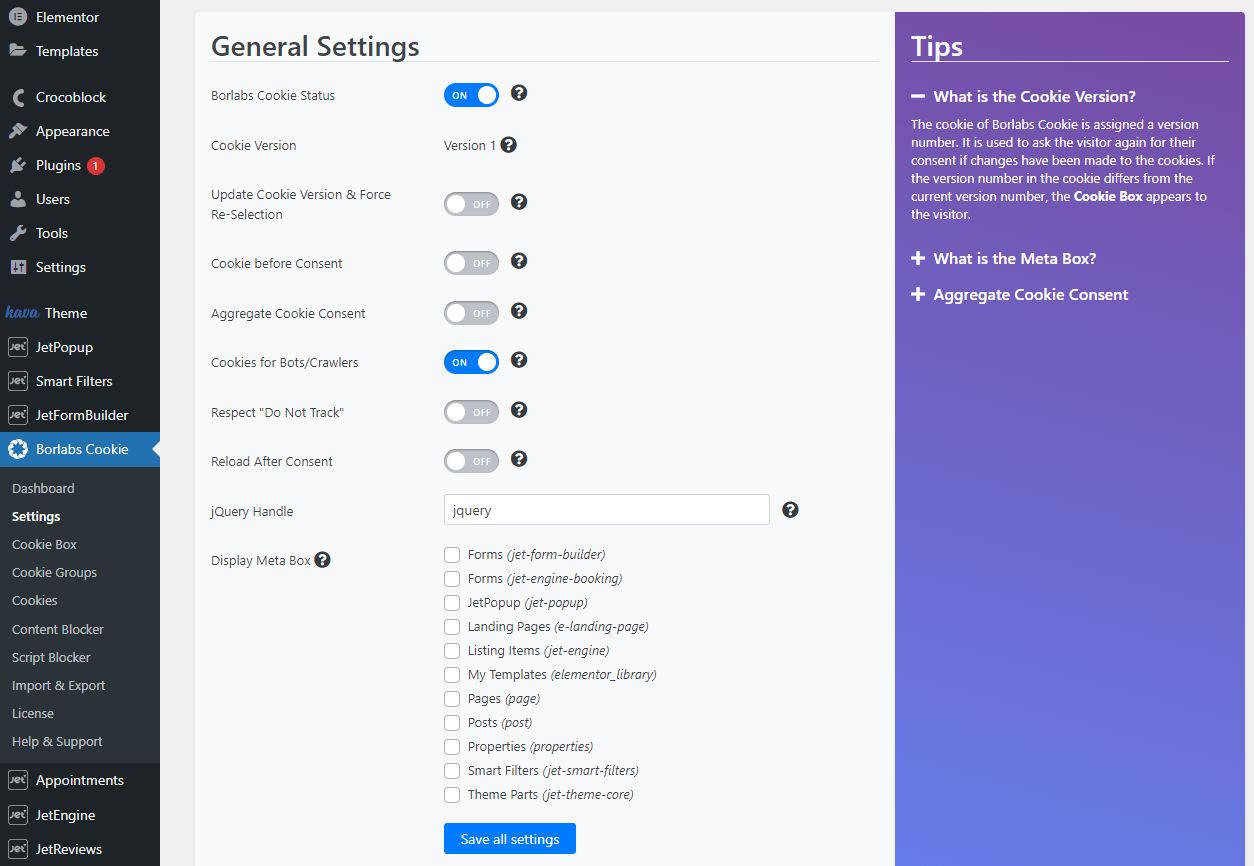Click the JetPopup jet icon
Image resolution: width=1254 pixels, height=866 pixels.
pyautogui.click(x=17, y=347)
